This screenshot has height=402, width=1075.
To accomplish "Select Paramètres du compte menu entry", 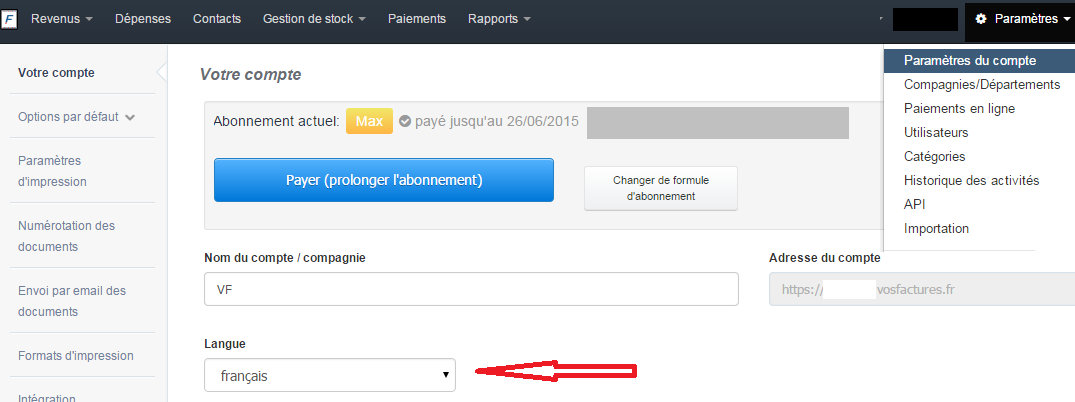I will pyautogui.click(x=979, y=60).
